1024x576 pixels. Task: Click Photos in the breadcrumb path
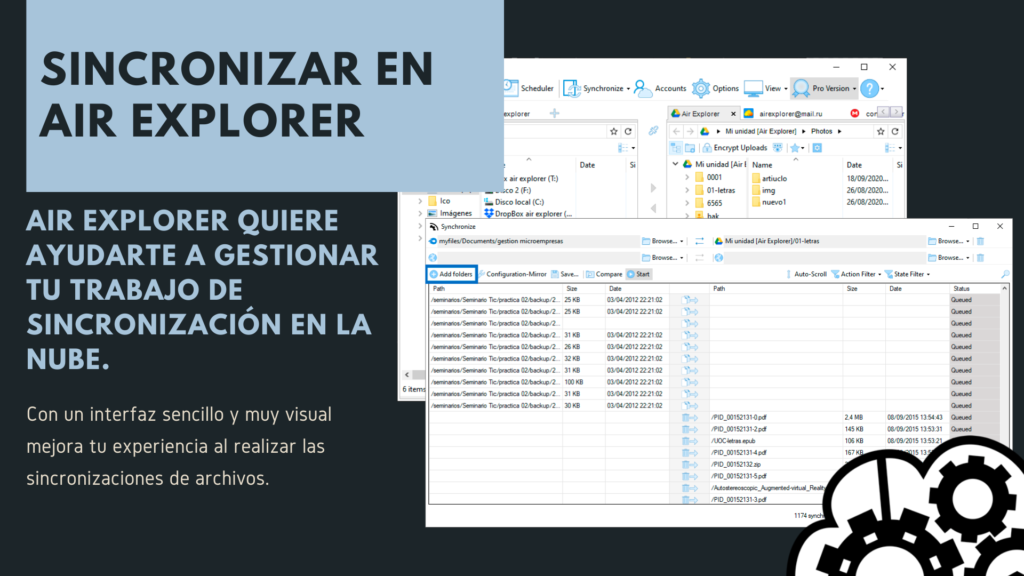coord(822,131)
